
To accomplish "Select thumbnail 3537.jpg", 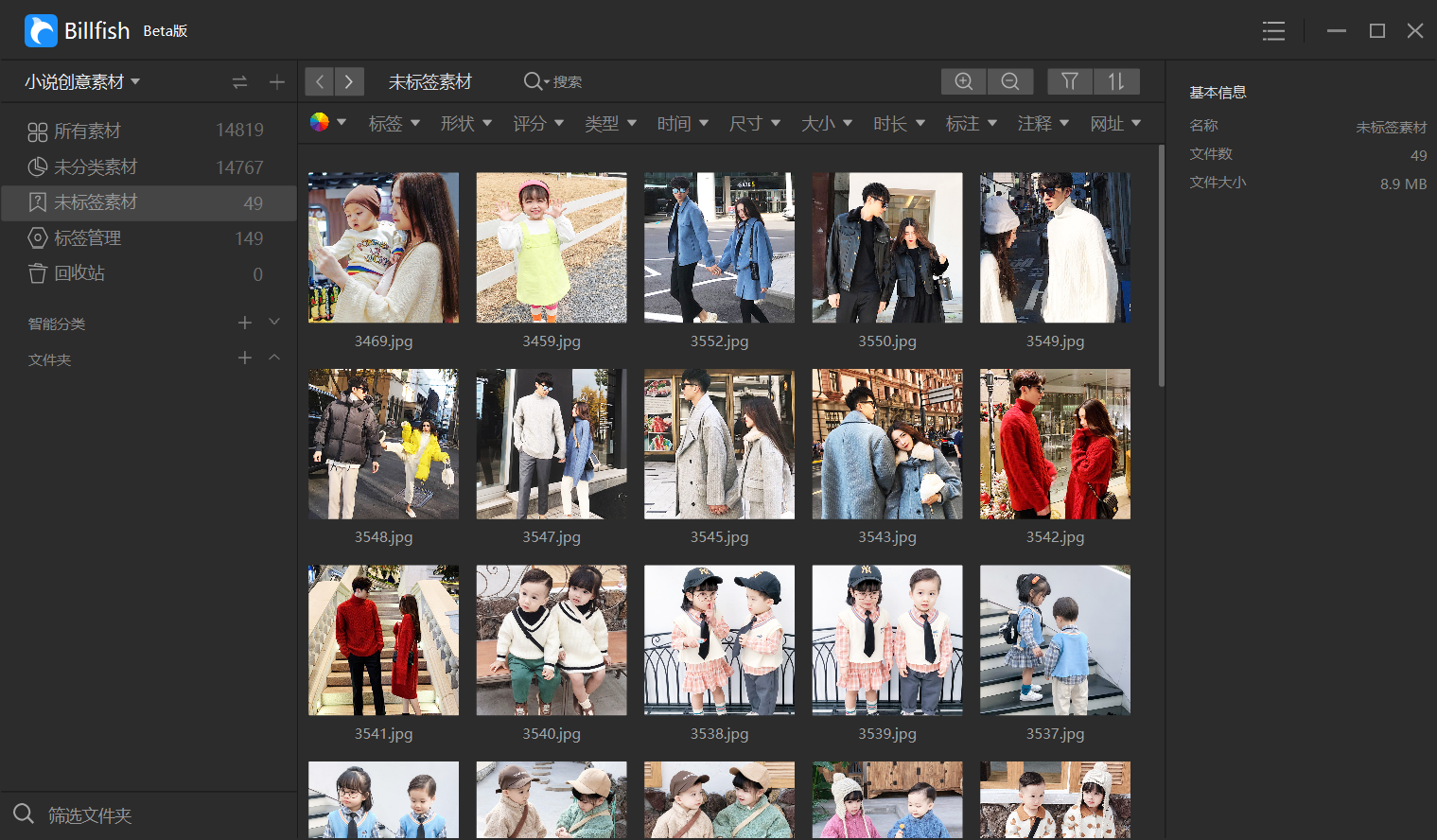I will tap(1055, 640).
